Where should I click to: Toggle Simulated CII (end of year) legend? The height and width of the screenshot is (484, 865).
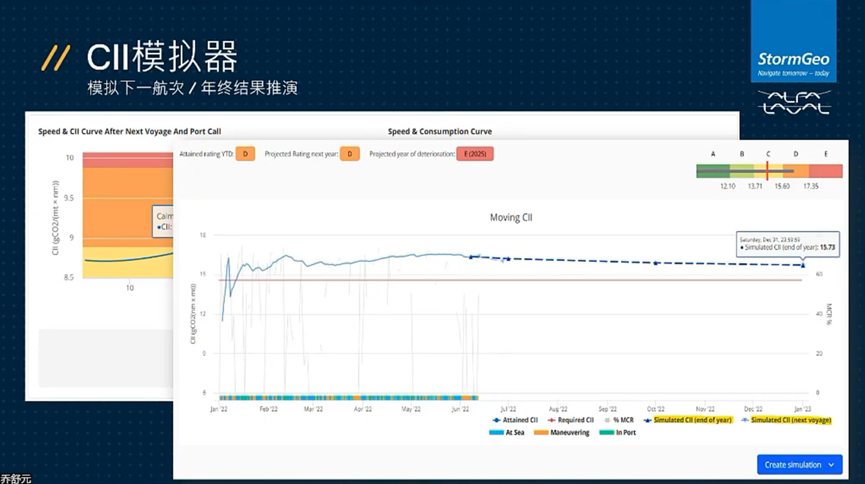click(688, 420)
